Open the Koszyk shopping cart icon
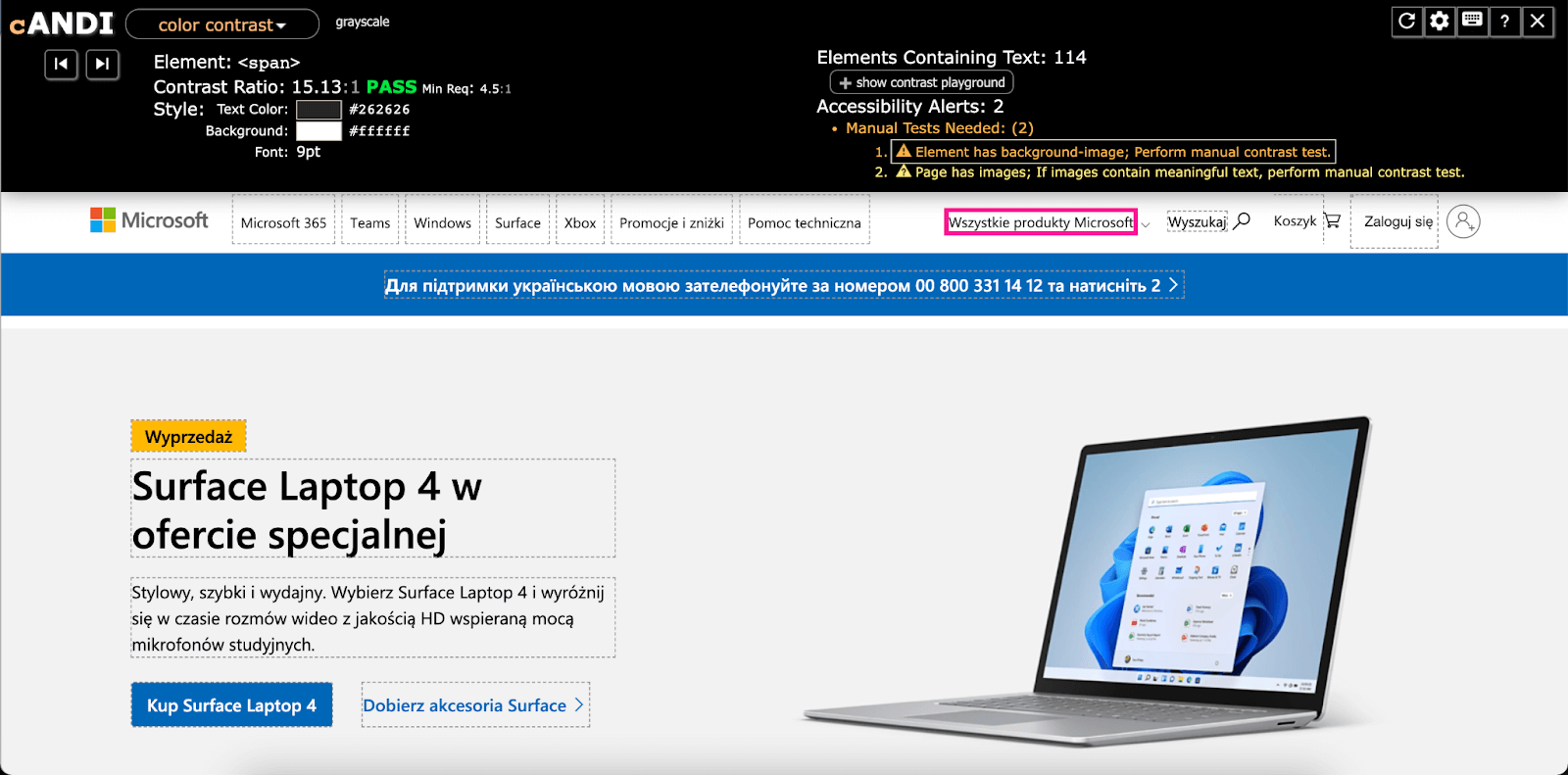 pyautogui.click(x=1332, y=220)
